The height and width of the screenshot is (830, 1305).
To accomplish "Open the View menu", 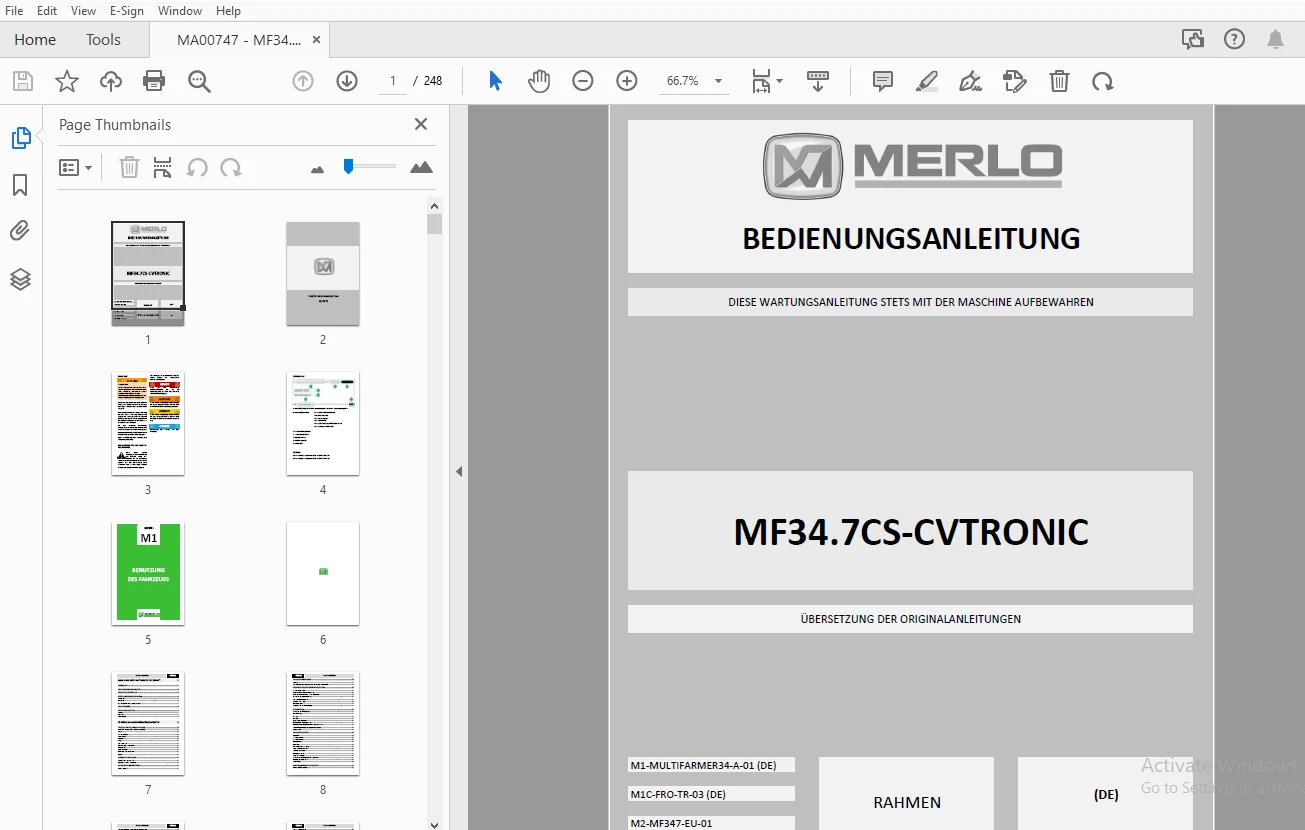I will click(x=84, y=11).
